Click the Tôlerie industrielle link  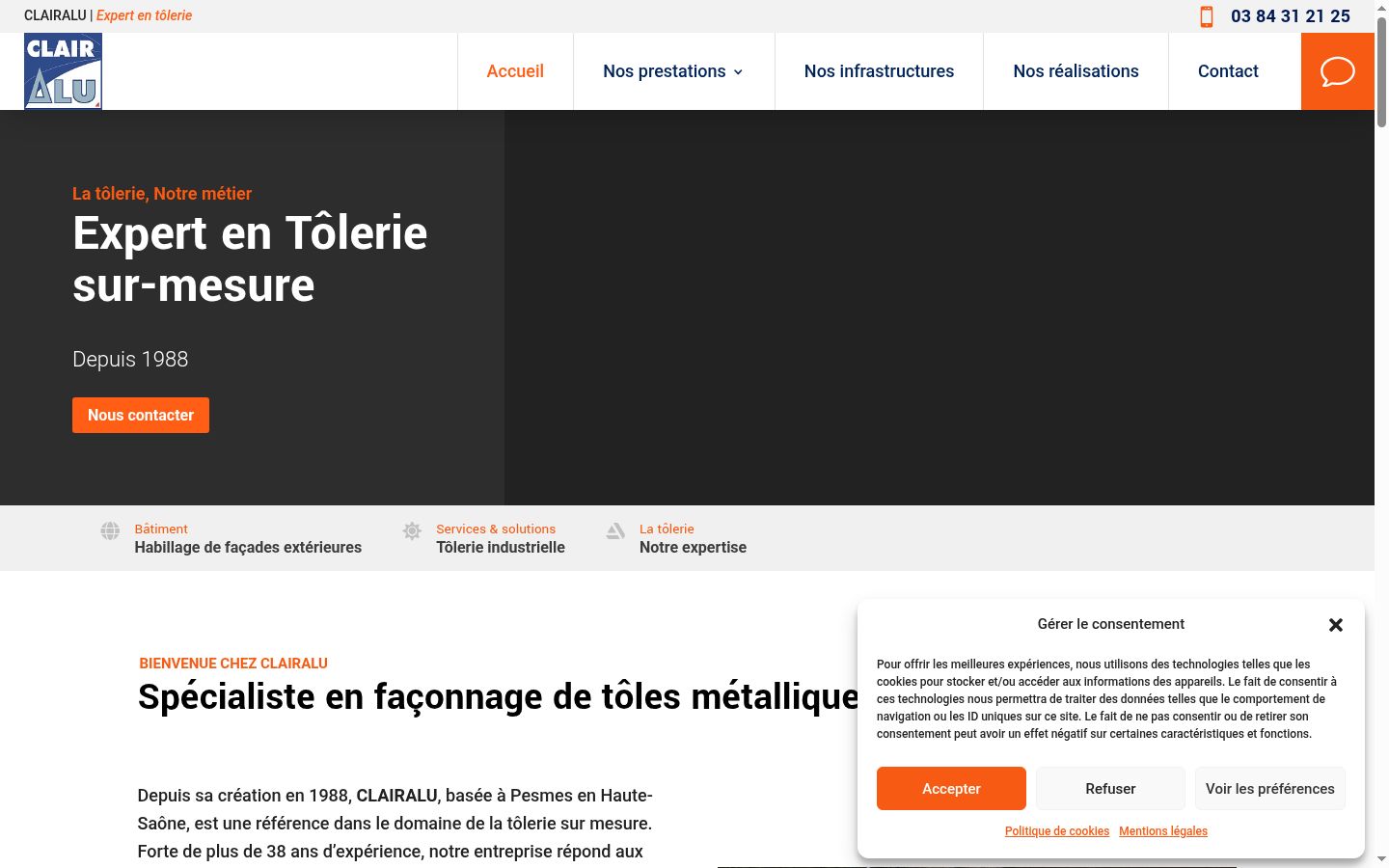click(501, 548)
